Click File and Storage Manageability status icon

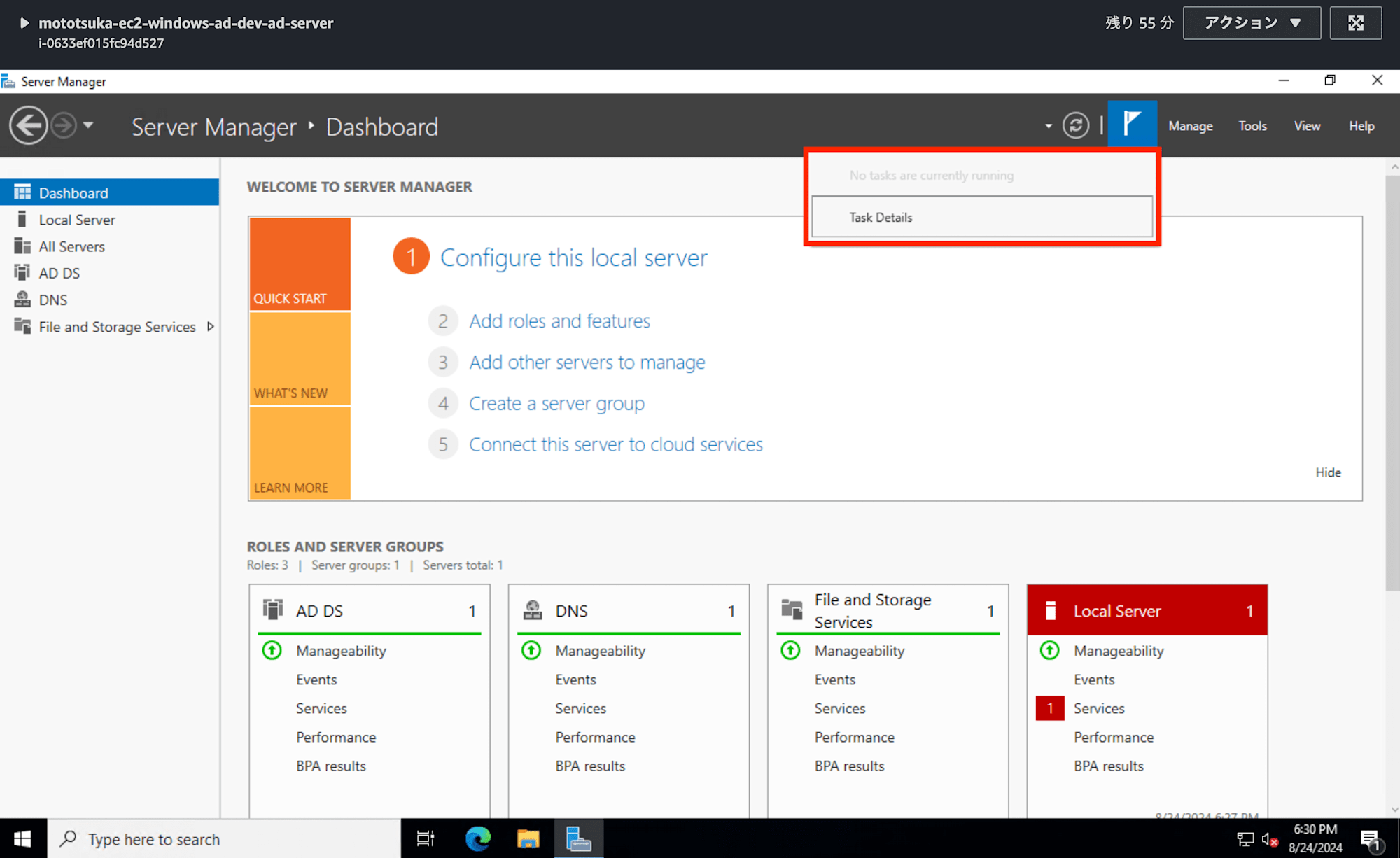point(790,650)
